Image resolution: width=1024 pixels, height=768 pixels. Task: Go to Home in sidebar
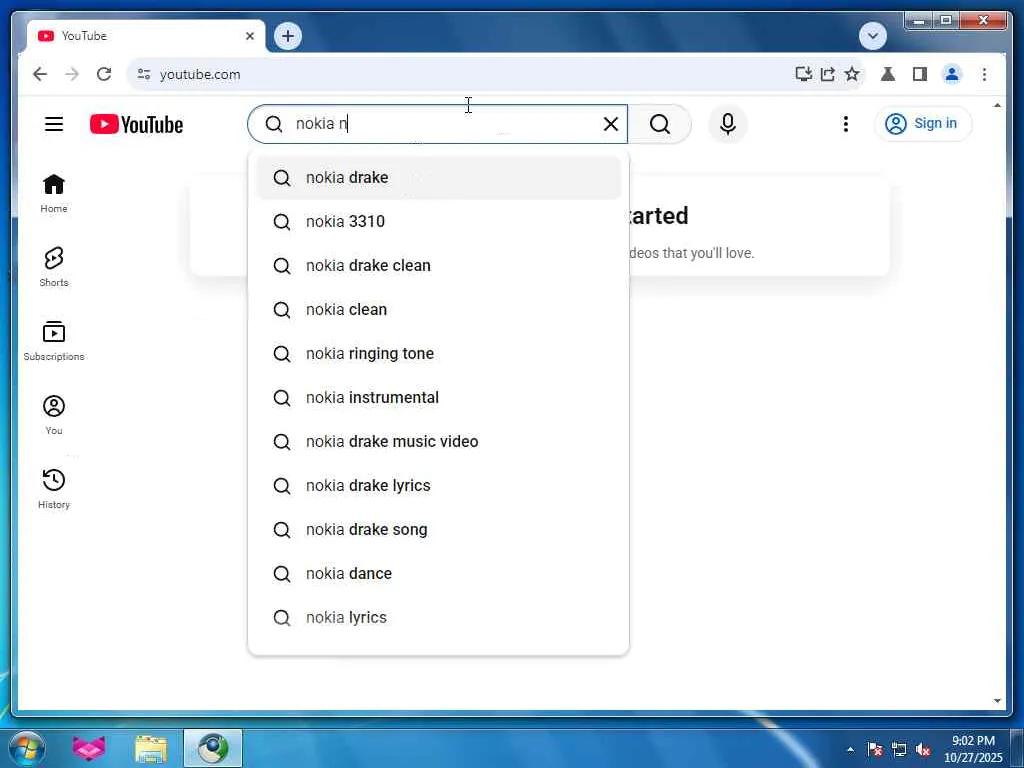[54, 193]
